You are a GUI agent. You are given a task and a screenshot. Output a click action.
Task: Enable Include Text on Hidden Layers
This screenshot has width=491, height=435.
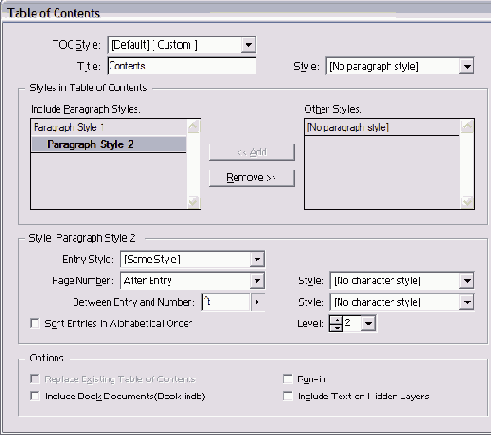tap(287, 396)
